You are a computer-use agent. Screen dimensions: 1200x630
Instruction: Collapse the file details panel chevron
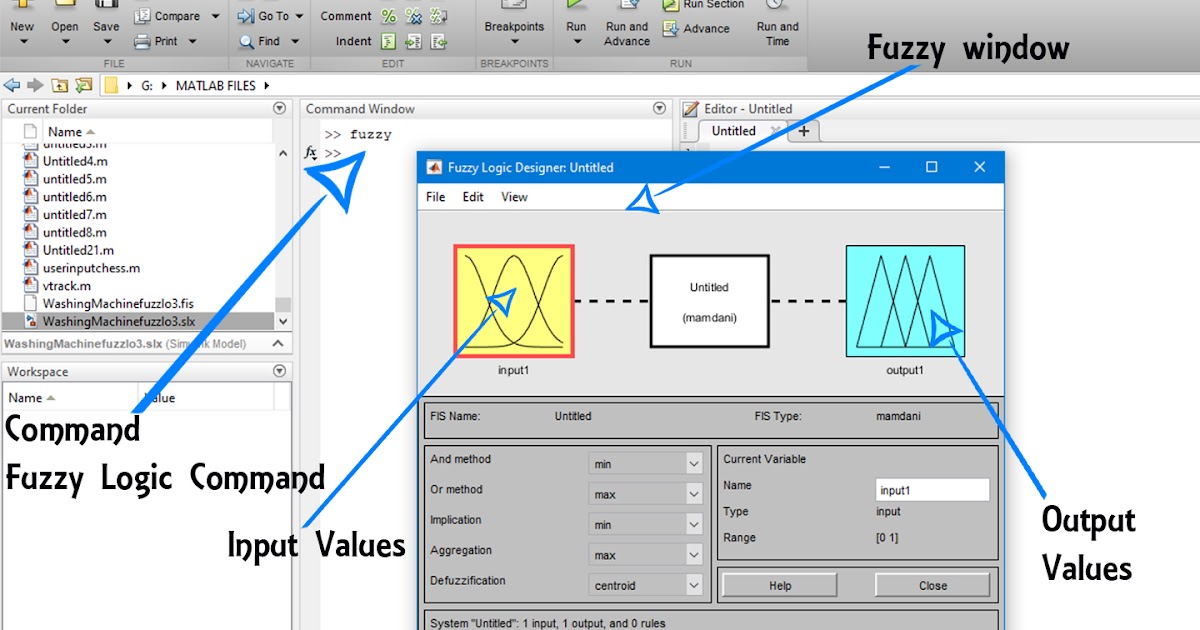coord(279,345)
